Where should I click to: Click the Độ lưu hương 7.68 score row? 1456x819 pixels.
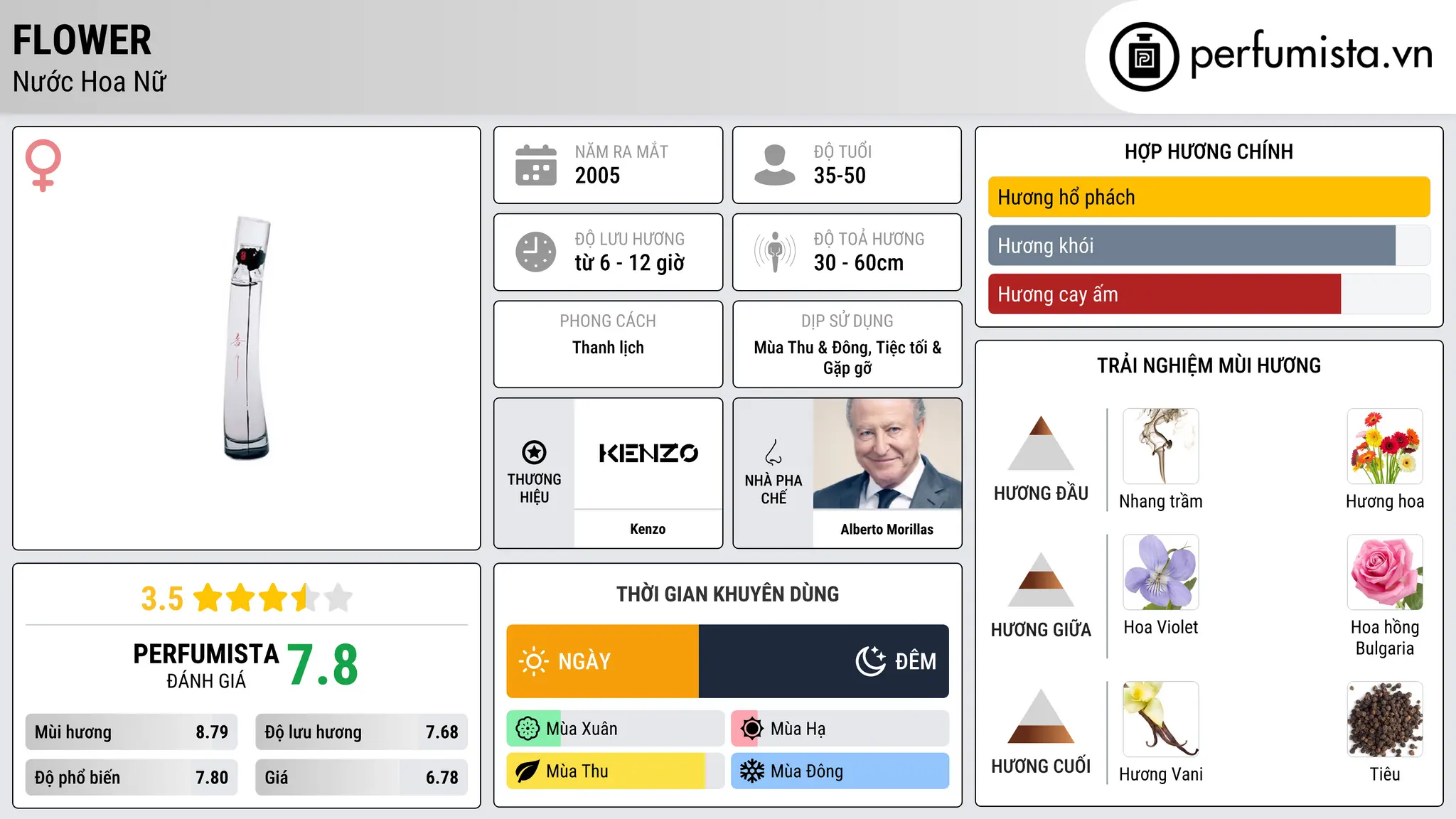tap(361, 732)
